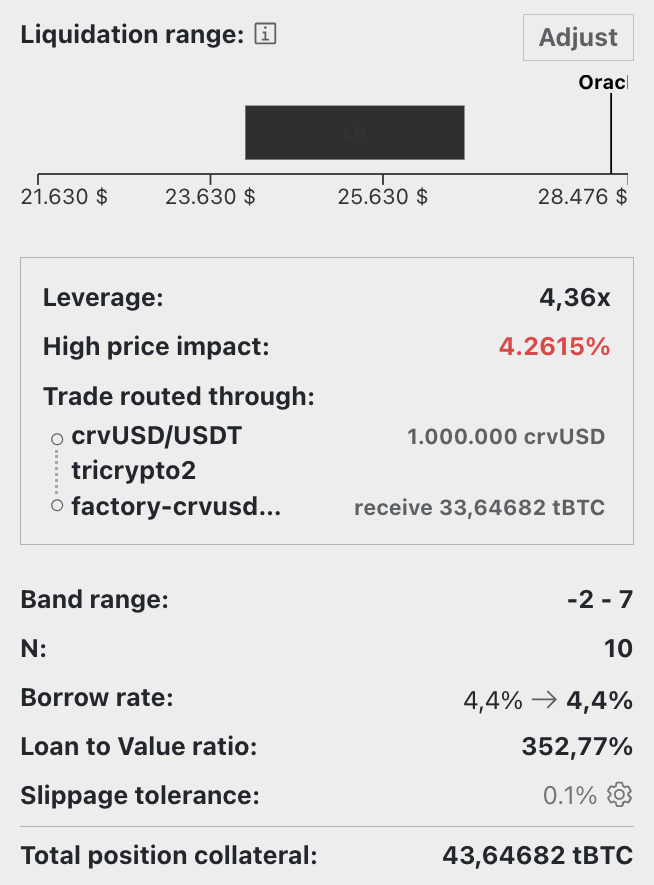Click the 1.000.000 crvUSD amount
The height and width of the screenshot is (885, 654).
coord(506,437)
